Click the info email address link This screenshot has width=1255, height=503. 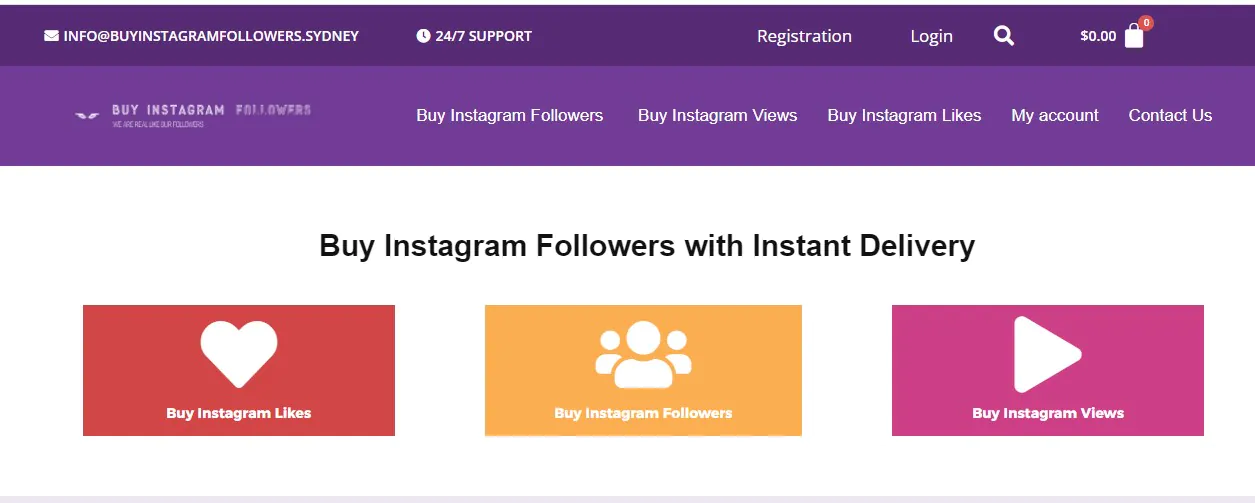click(x=211, y=36)
